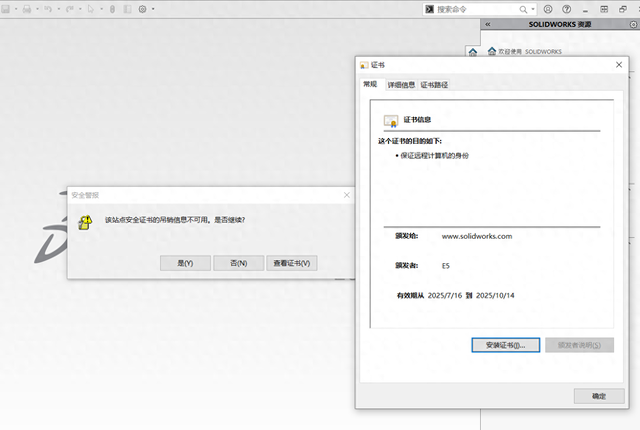Click the certificate info badge icon
Viewport: 640px width, 430px height.
tap(391, 121)
